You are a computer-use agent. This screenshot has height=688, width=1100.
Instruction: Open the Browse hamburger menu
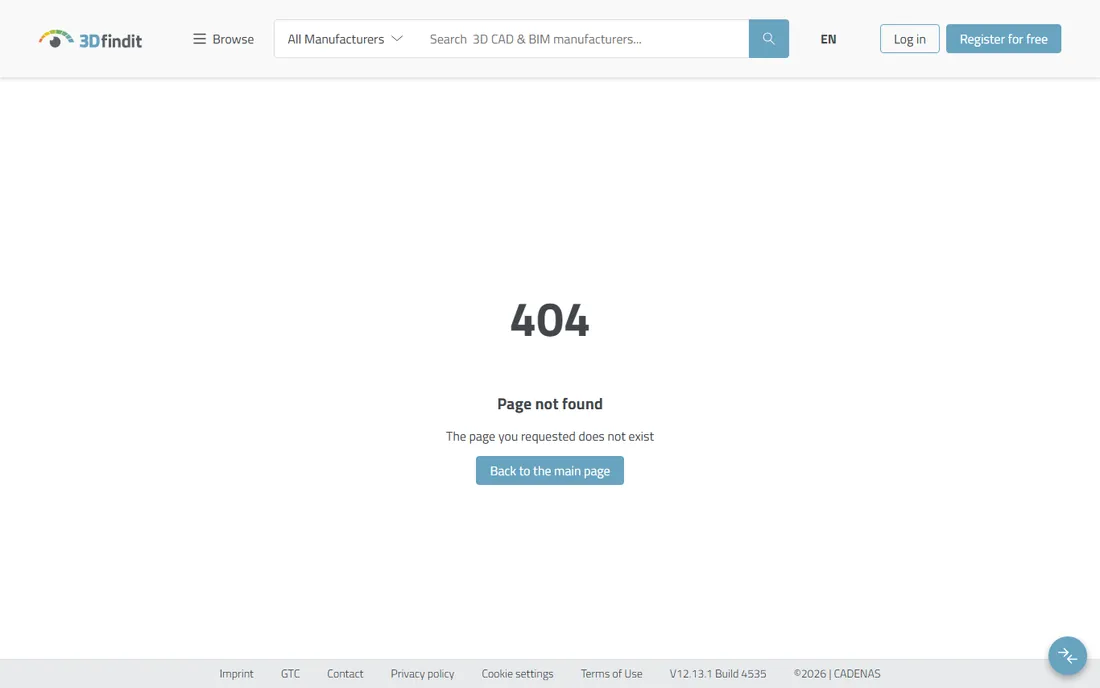point(223,39)
